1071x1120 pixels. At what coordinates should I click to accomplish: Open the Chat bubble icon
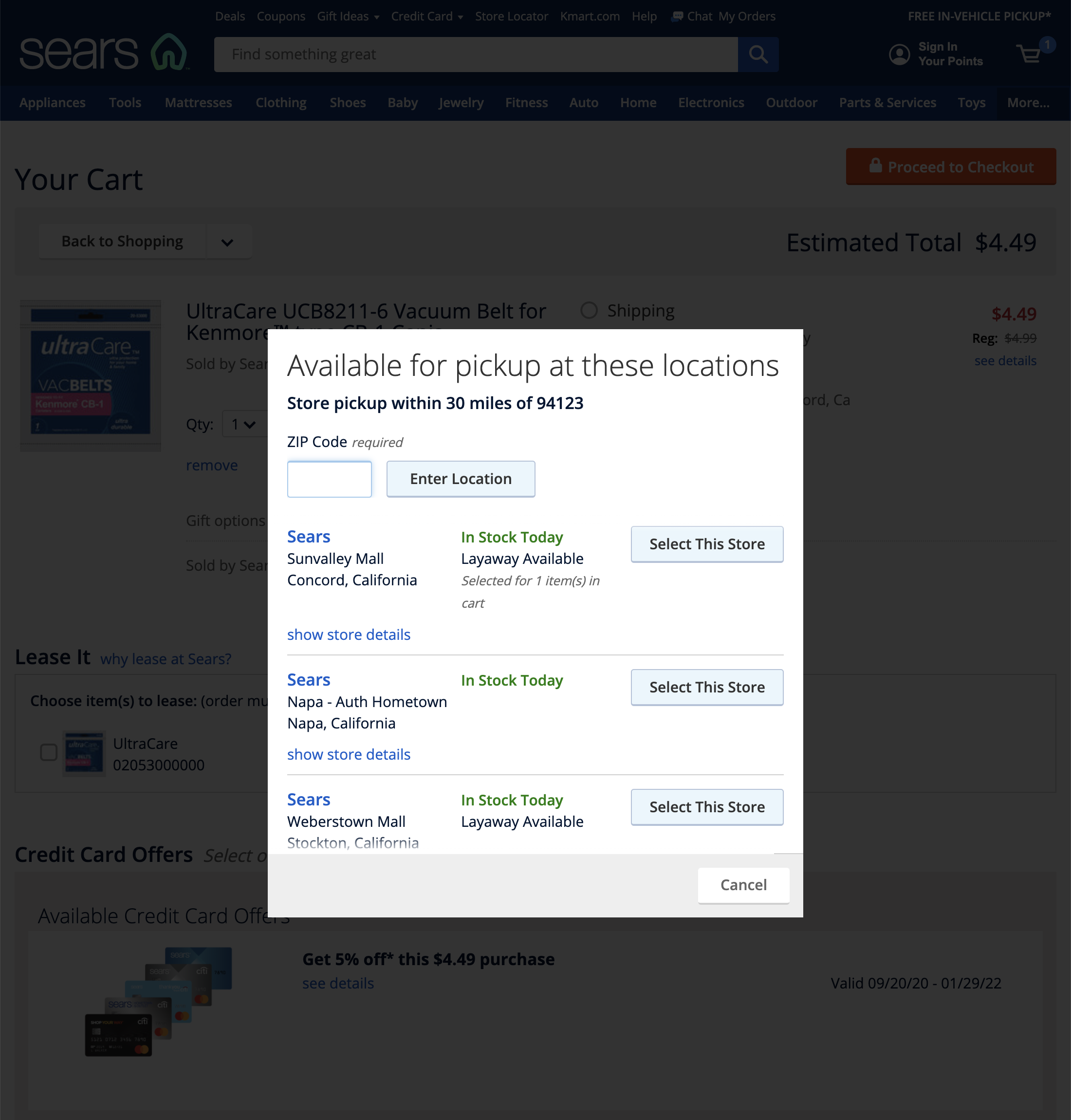tap(677, 16)
